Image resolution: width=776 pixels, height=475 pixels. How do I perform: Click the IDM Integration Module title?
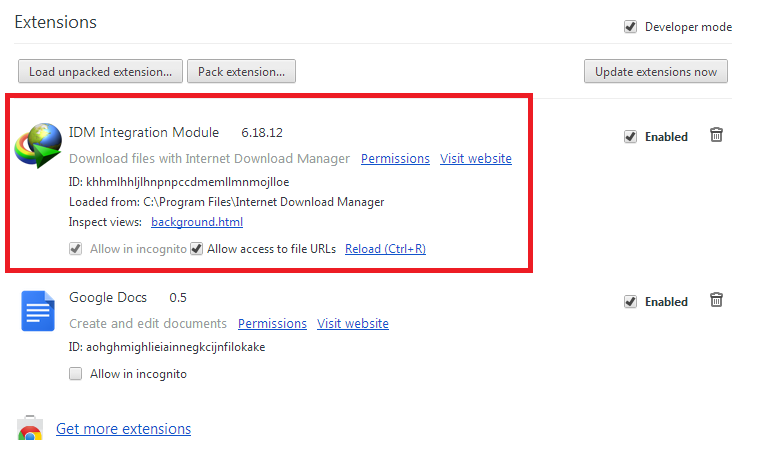(144, 133)
